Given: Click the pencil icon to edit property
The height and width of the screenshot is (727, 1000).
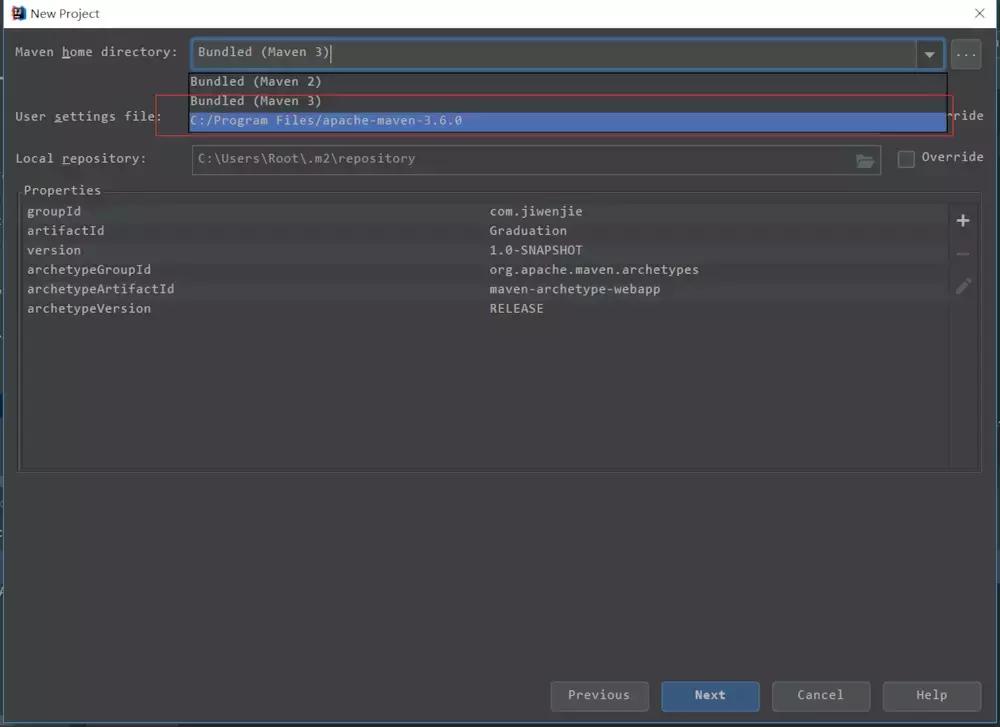Looking at the screenshot, I should [x=963, y=287].
